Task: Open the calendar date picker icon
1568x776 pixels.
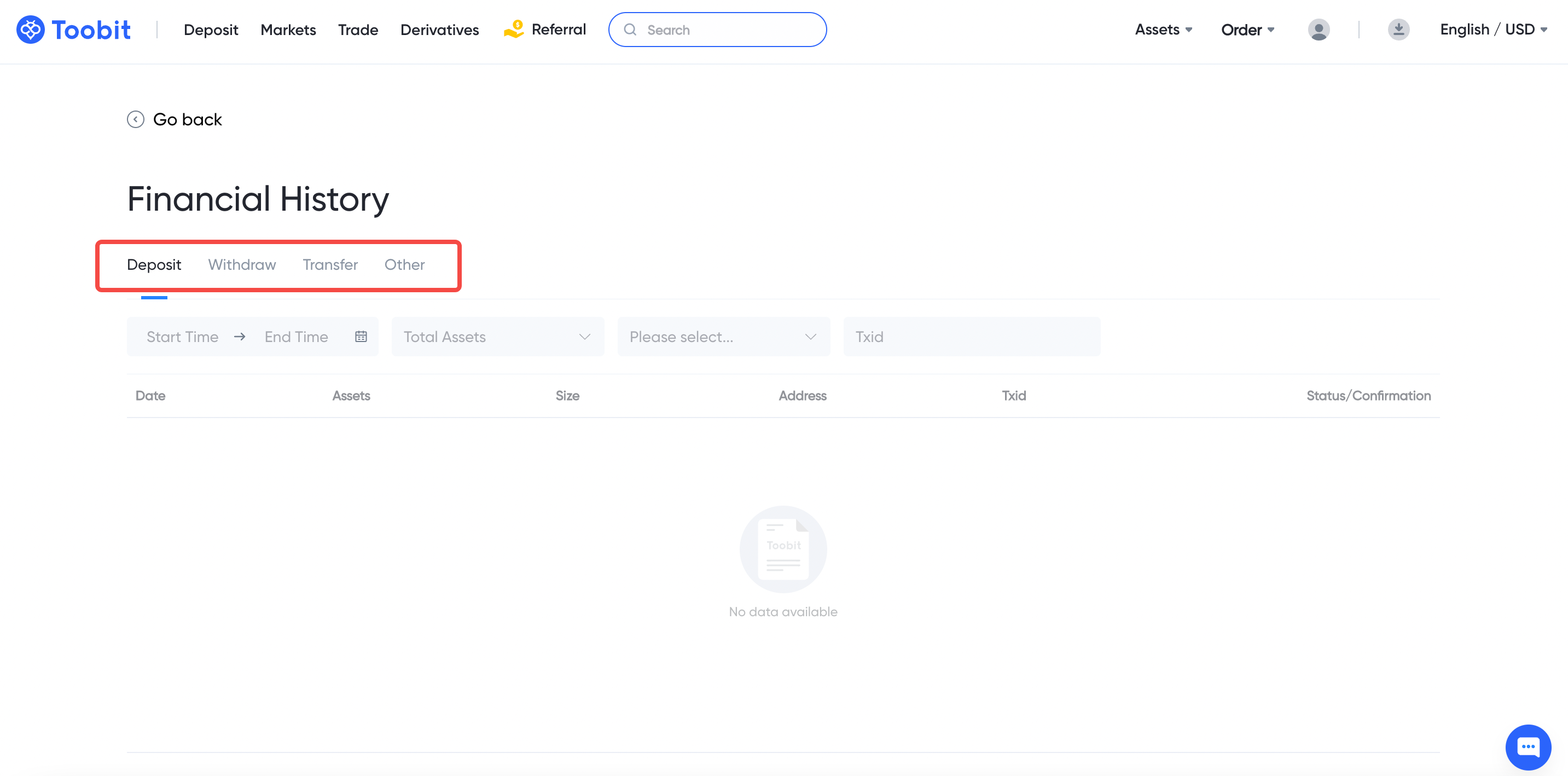Action: tap(361, 337)
